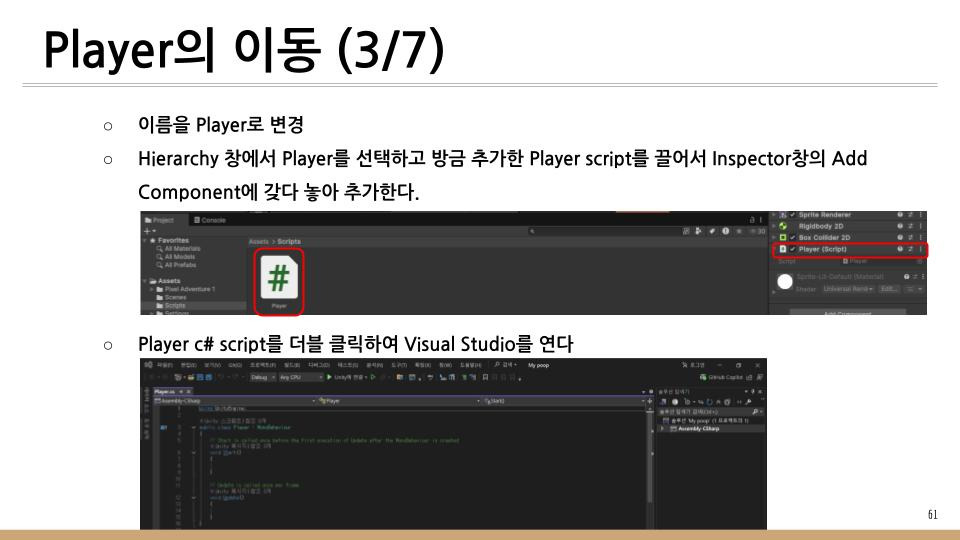Open the Player (Script) component kebab menu
Viewport: 960px width, 540px height.
[920, 249]
